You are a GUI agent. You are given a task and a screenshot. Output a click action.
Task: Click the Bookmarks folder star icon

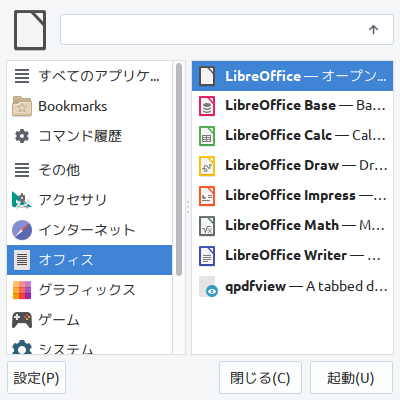(22, 106)
